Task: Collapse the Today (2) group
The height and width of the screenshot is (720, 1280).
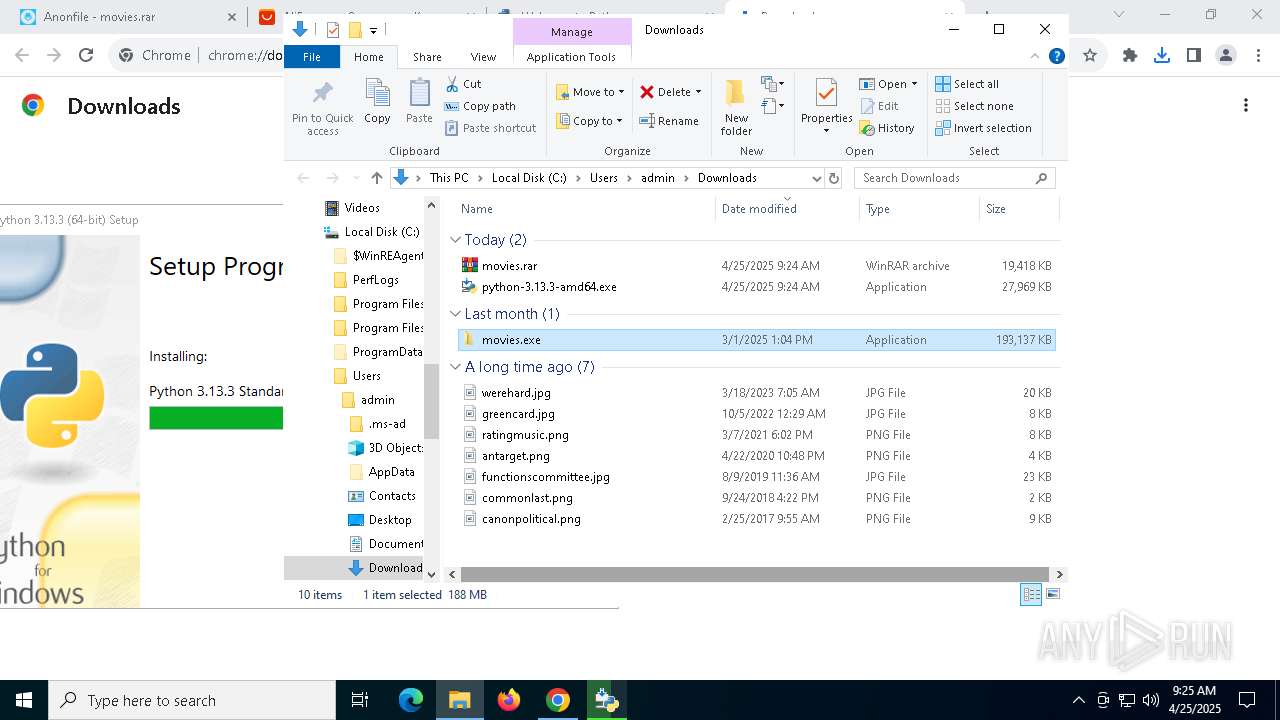Action: pos(456,240)
